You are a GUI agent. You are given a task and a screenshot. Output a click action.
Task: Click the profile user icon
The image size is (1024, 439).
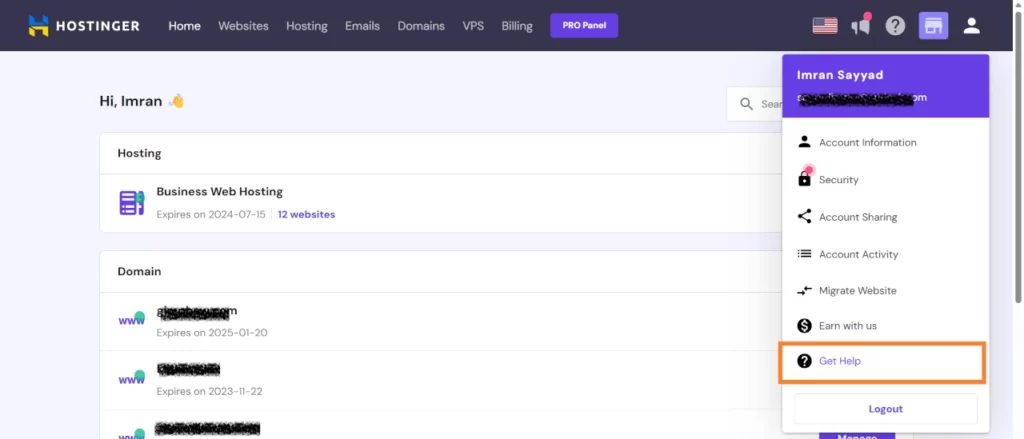(x=972, y=25)
